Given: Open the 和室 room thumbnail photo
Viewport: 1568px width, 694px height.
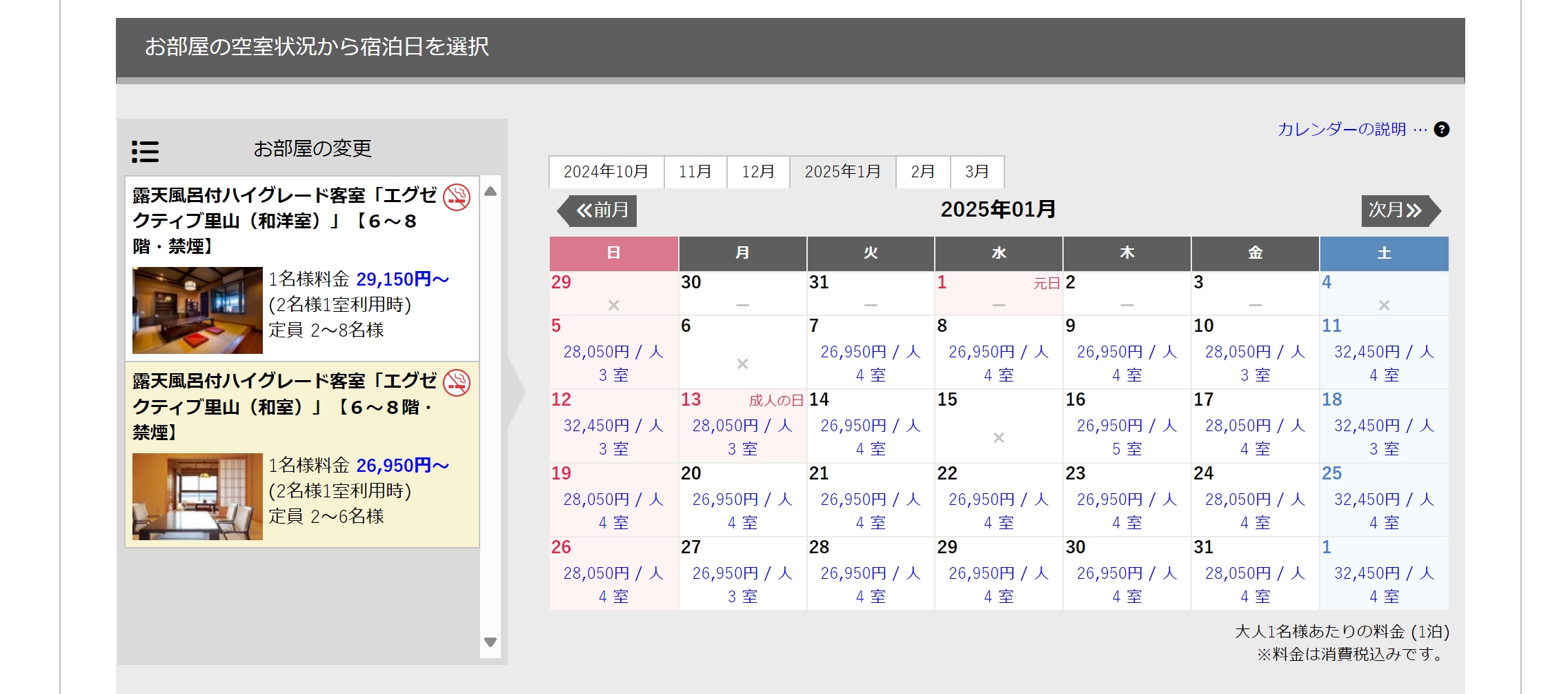Looking at the screenshot, I should [197, 496].
